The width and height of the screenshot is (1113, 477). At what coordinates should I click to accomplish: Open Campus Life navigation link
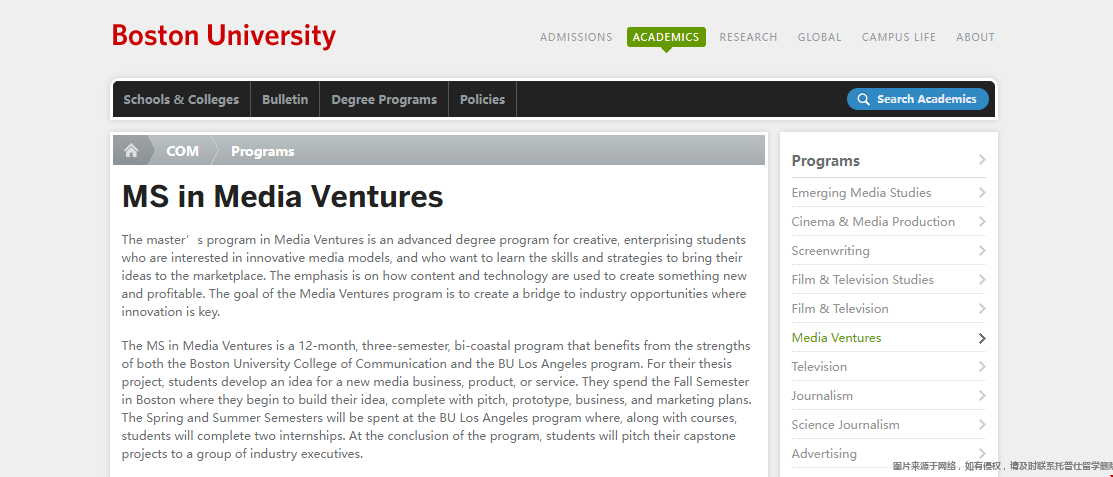tap(899, 37)
